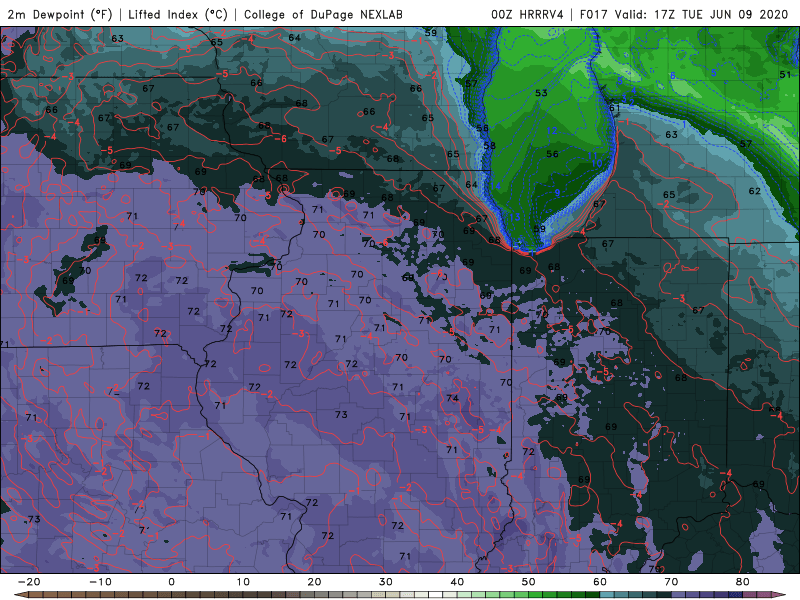Screen dimensions: 800x600
Task: Click the '40' color scale label
Action: (x=457, y=582)
